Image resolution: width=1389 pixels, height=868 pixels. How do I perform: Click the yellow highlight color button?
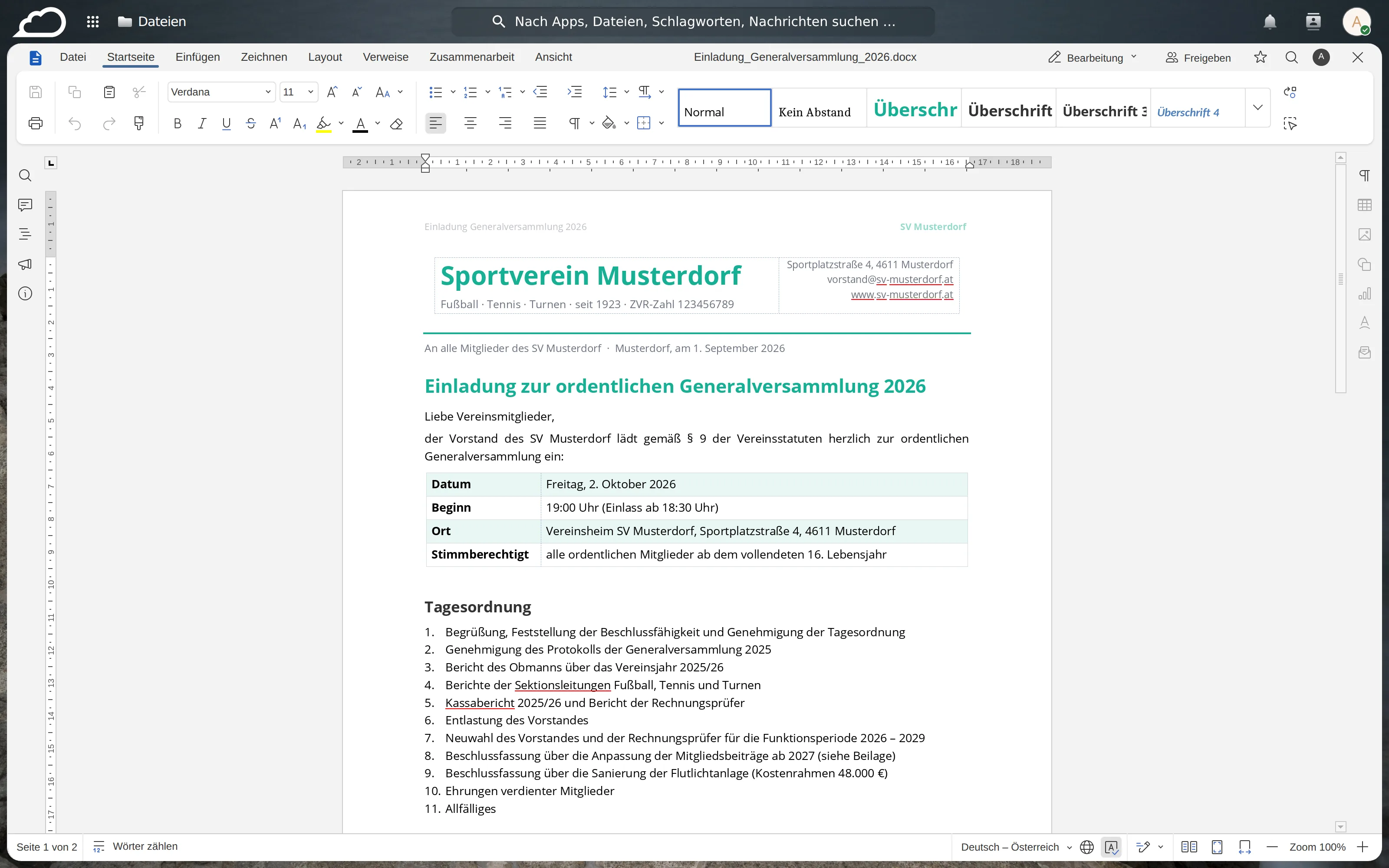(x=324, y=123)
